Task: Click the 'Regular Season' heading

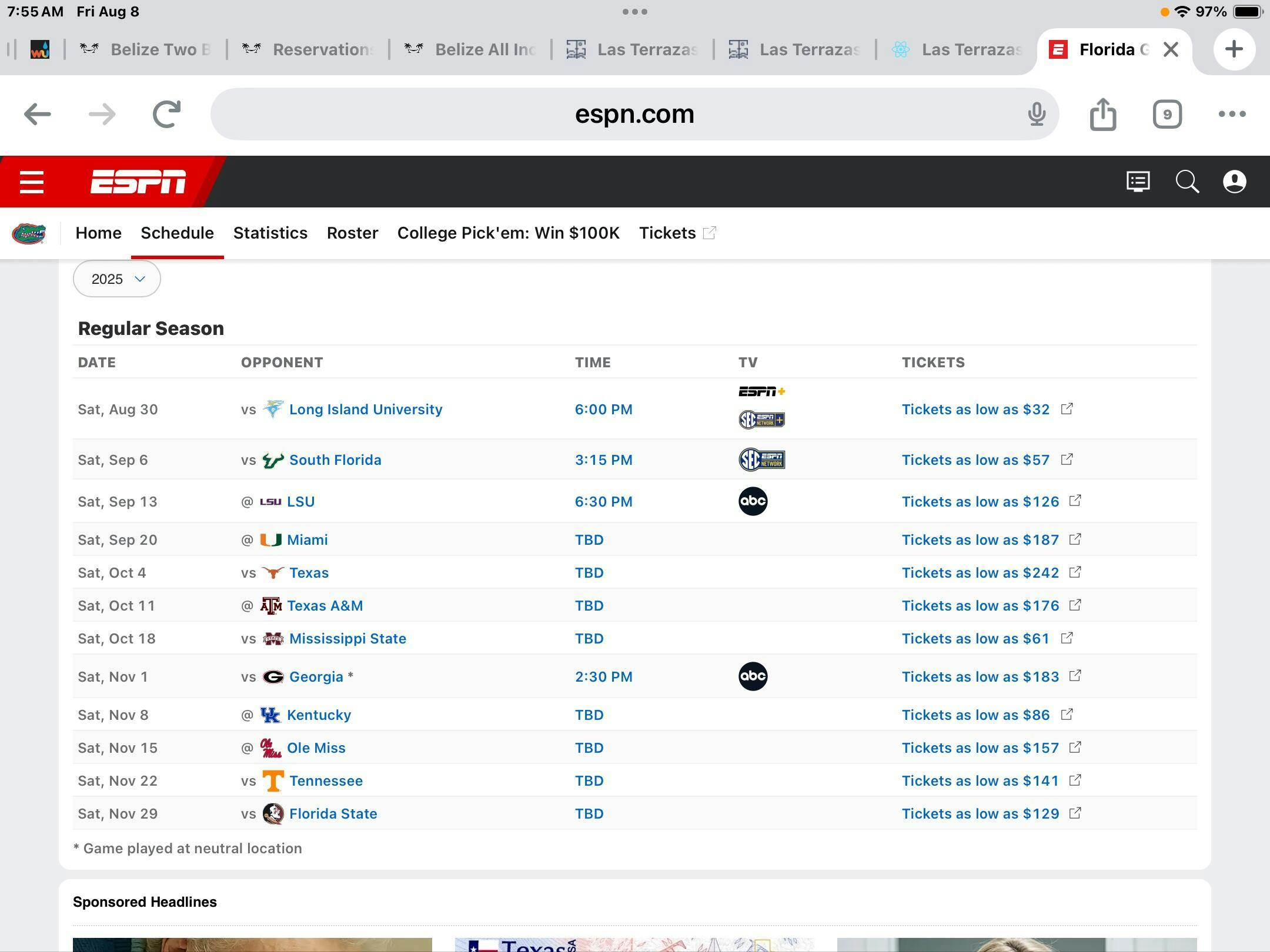Action: click(151, 328)
